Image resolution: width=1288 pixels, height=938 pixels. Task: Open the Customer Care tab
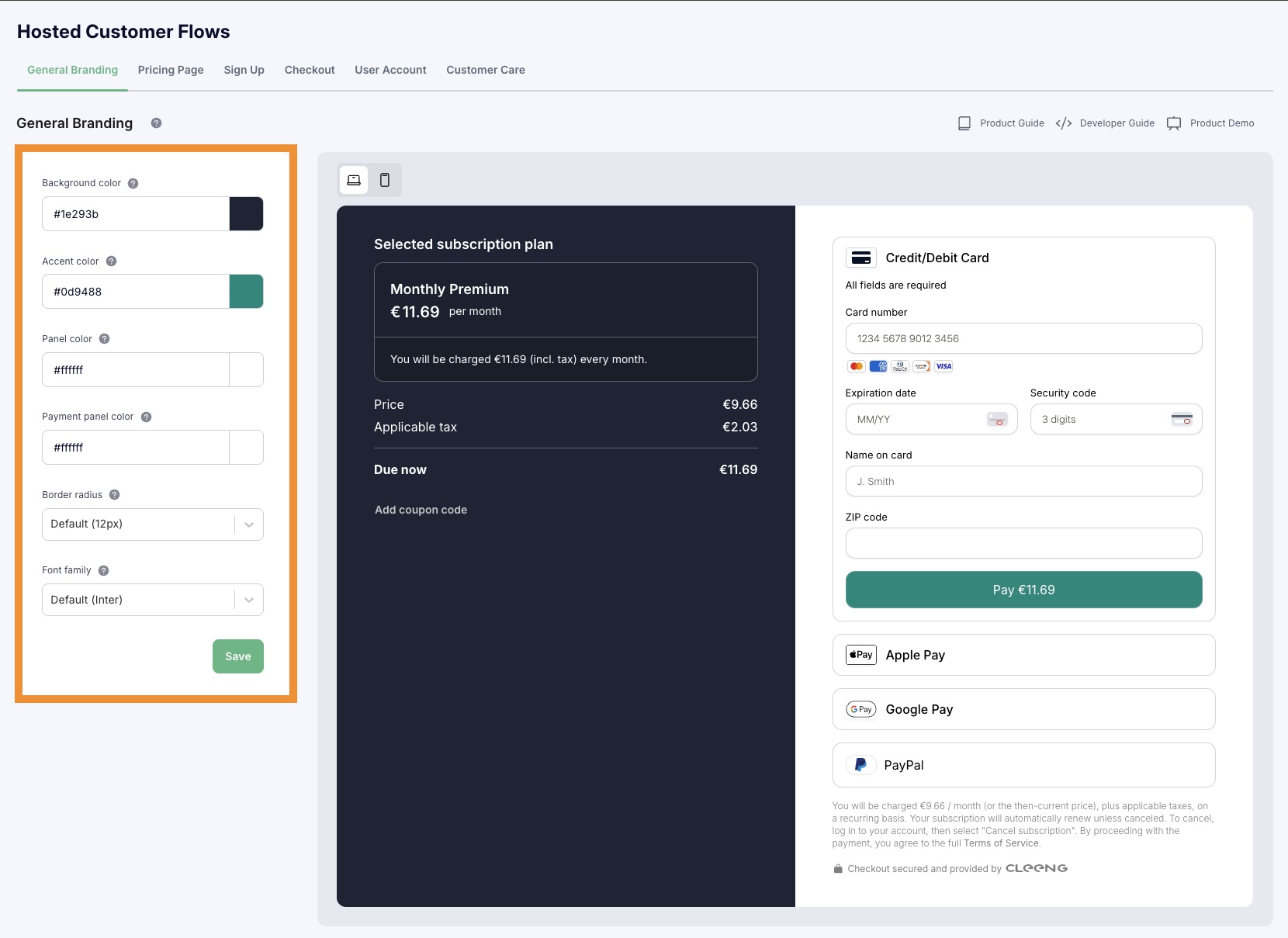tap(486, 70)
